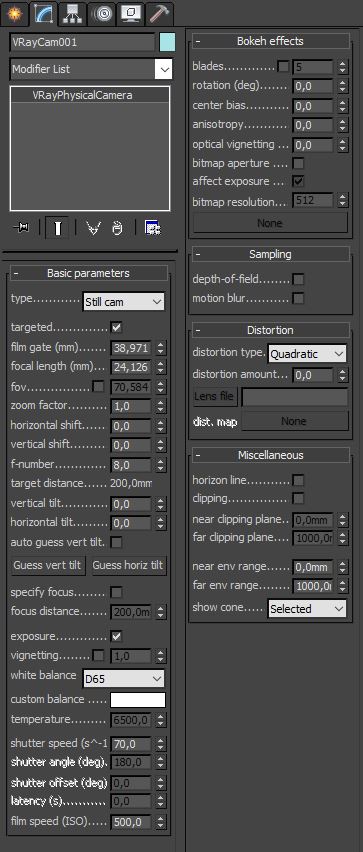Toggle Show end result icon
363x852 pixels.
[57, 228]
